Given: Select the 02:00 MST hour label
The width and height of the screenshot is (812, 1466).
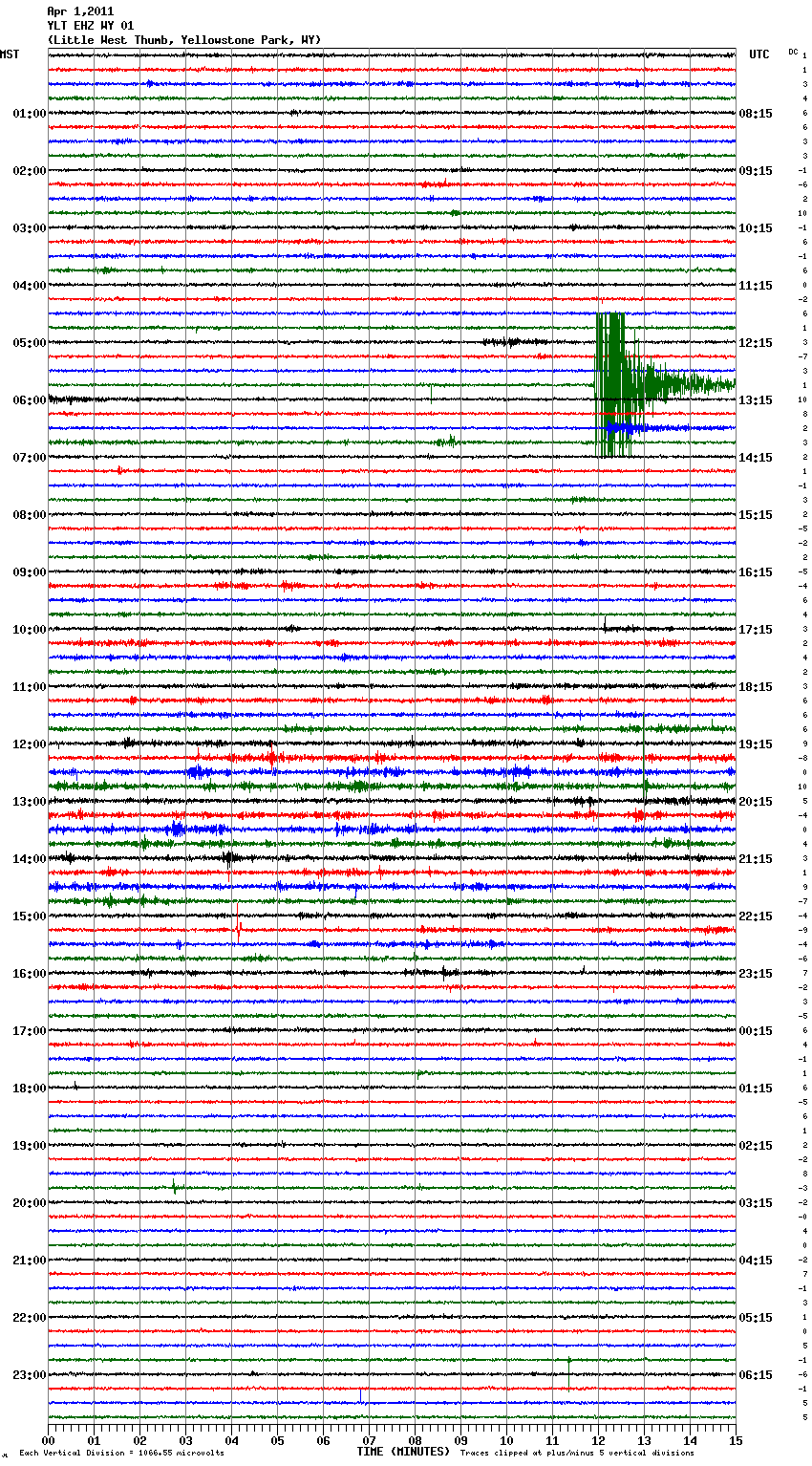Looking at the screenshot, I should pyautogui.click(x=29, y=171).
